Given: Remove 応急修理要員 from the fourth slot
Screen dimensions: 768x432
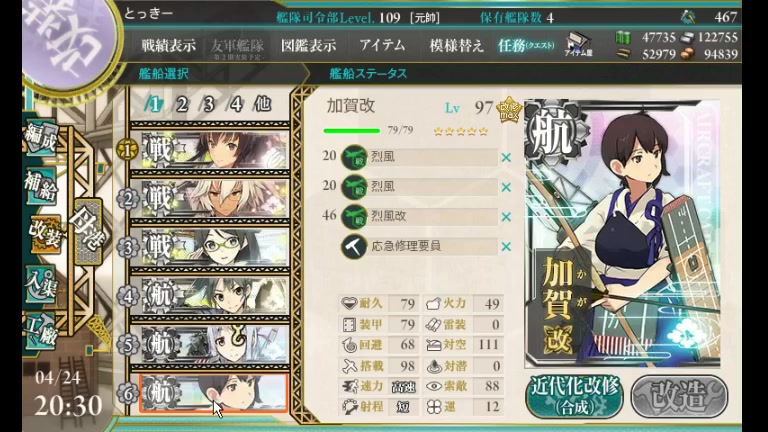Looking at the screenshot, I should (x=506, y=247).
